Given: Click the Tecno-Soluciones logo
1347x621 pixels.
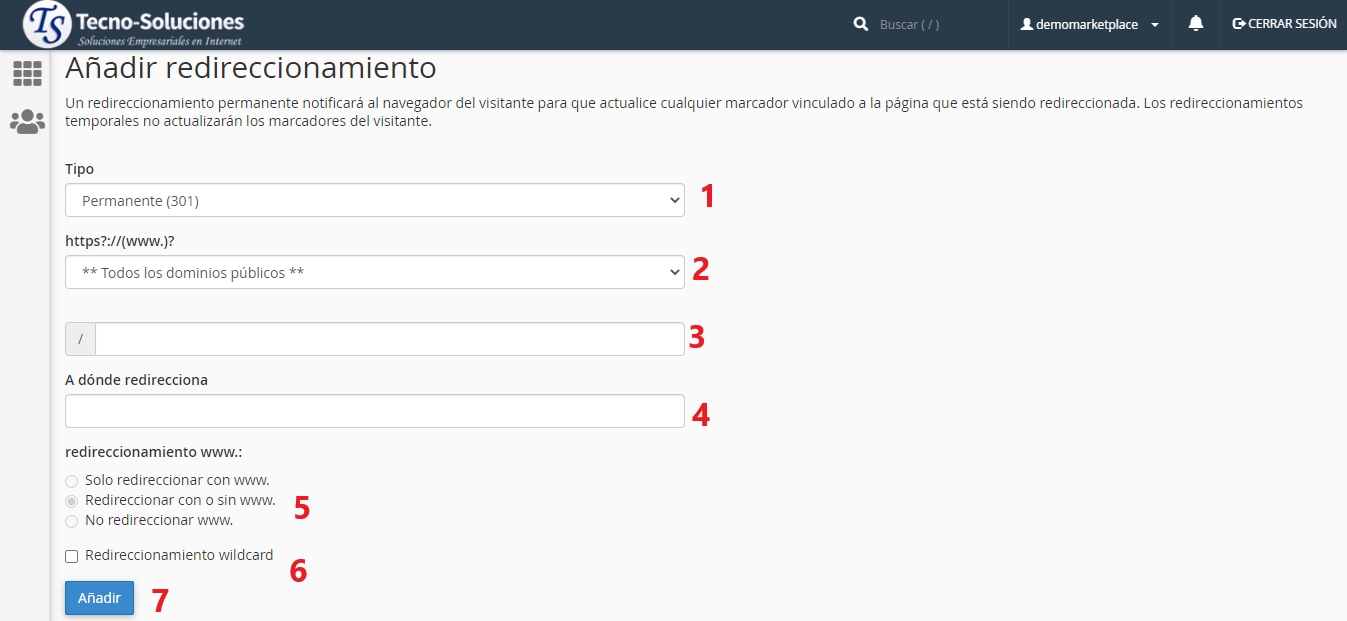Looking at the screenshot, I should click(x=133, y=25).
